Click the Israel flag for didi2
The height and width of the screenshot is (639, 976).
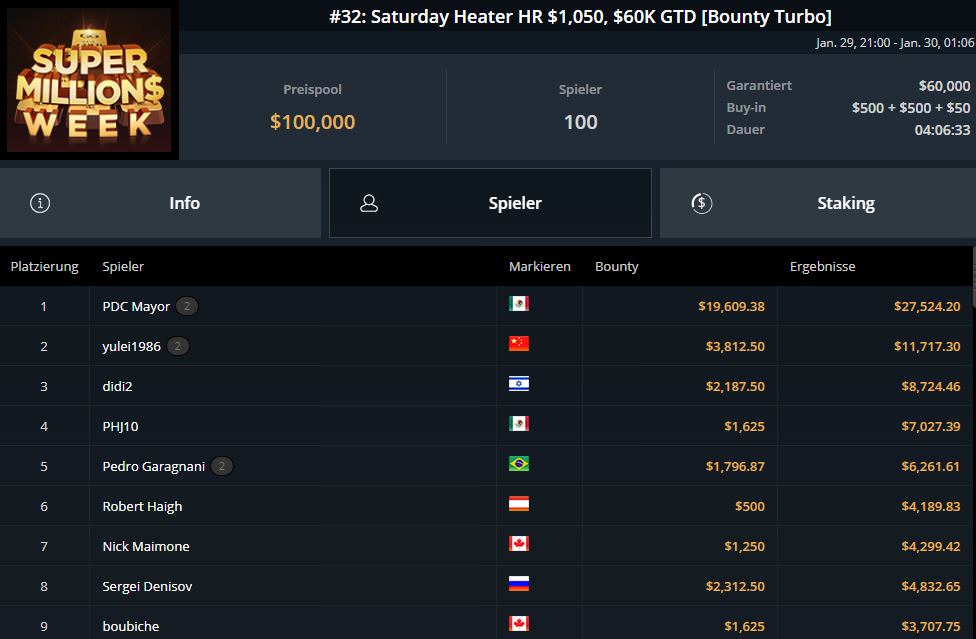coord(518,383)
